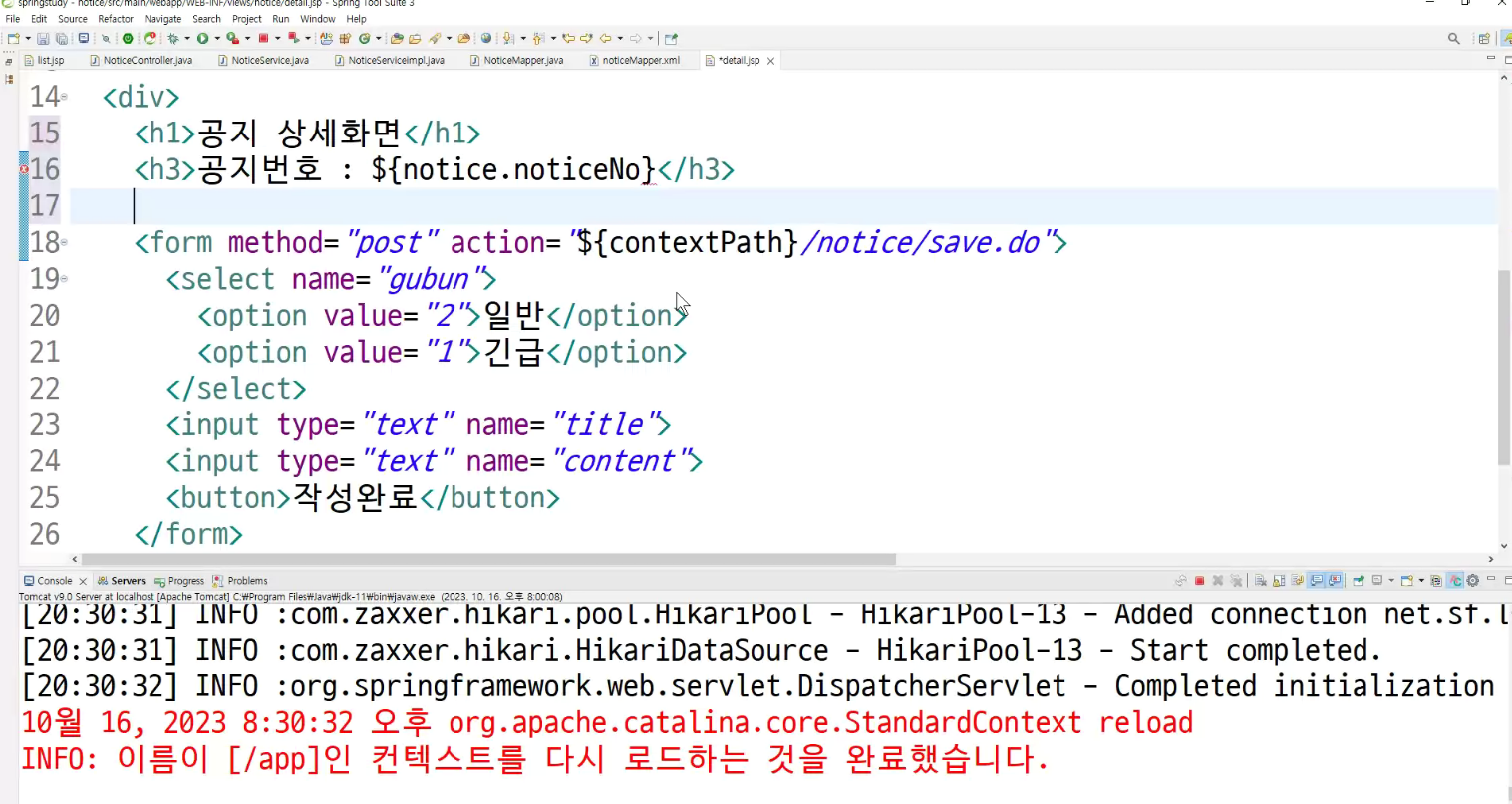Expand the Back history dropdown arrow
The height and width of the screenshot is (804, 1512).
tap(619, 39)
